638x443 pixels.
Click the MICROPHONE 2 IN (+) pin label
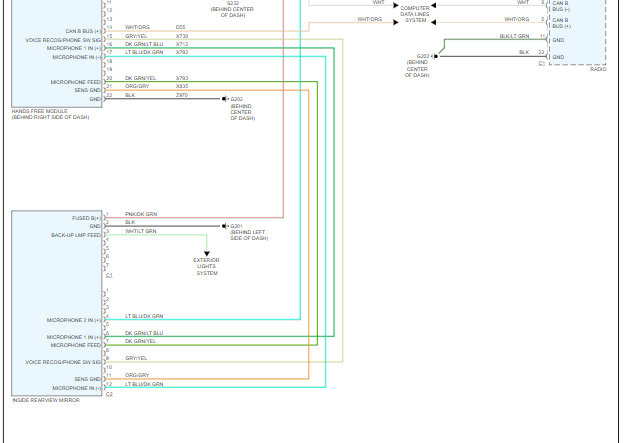click(74, 321)
